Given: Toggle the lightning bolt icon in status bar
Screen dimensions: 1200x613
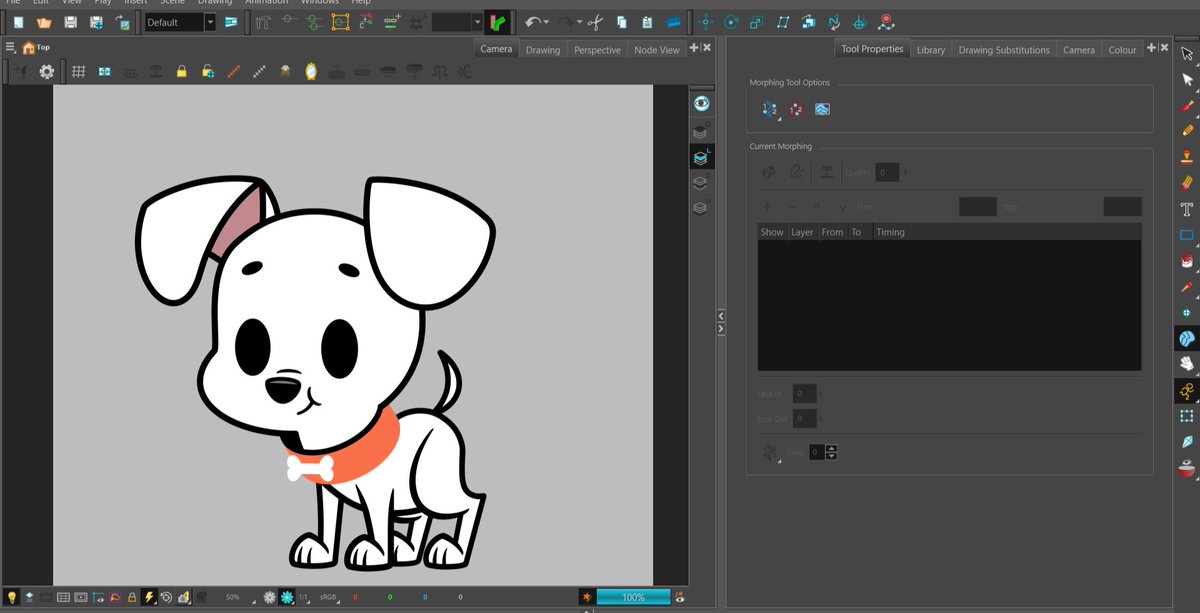Looking at the screenshot, I should point(148,597).
